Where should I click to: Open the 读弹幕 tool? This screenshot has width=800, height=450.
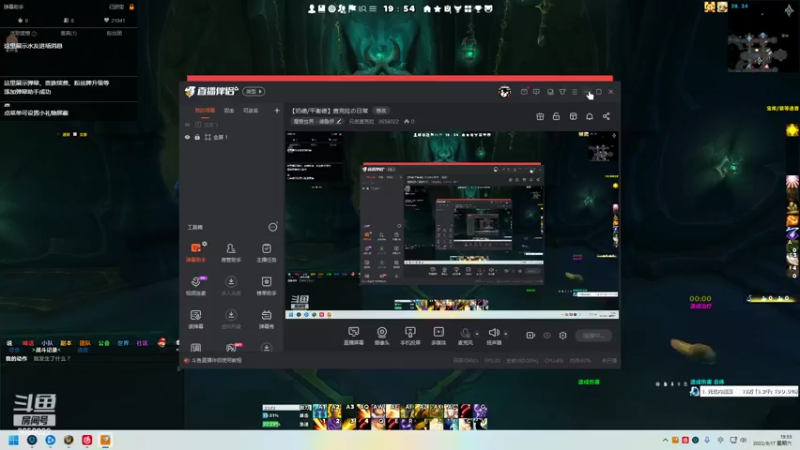point(195,319)
